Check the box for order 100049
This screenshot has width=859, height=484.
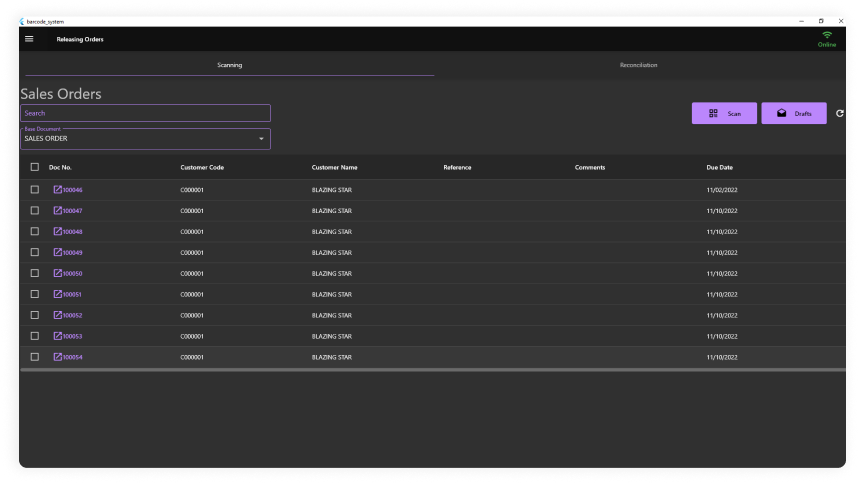click(x=35, y=252)
